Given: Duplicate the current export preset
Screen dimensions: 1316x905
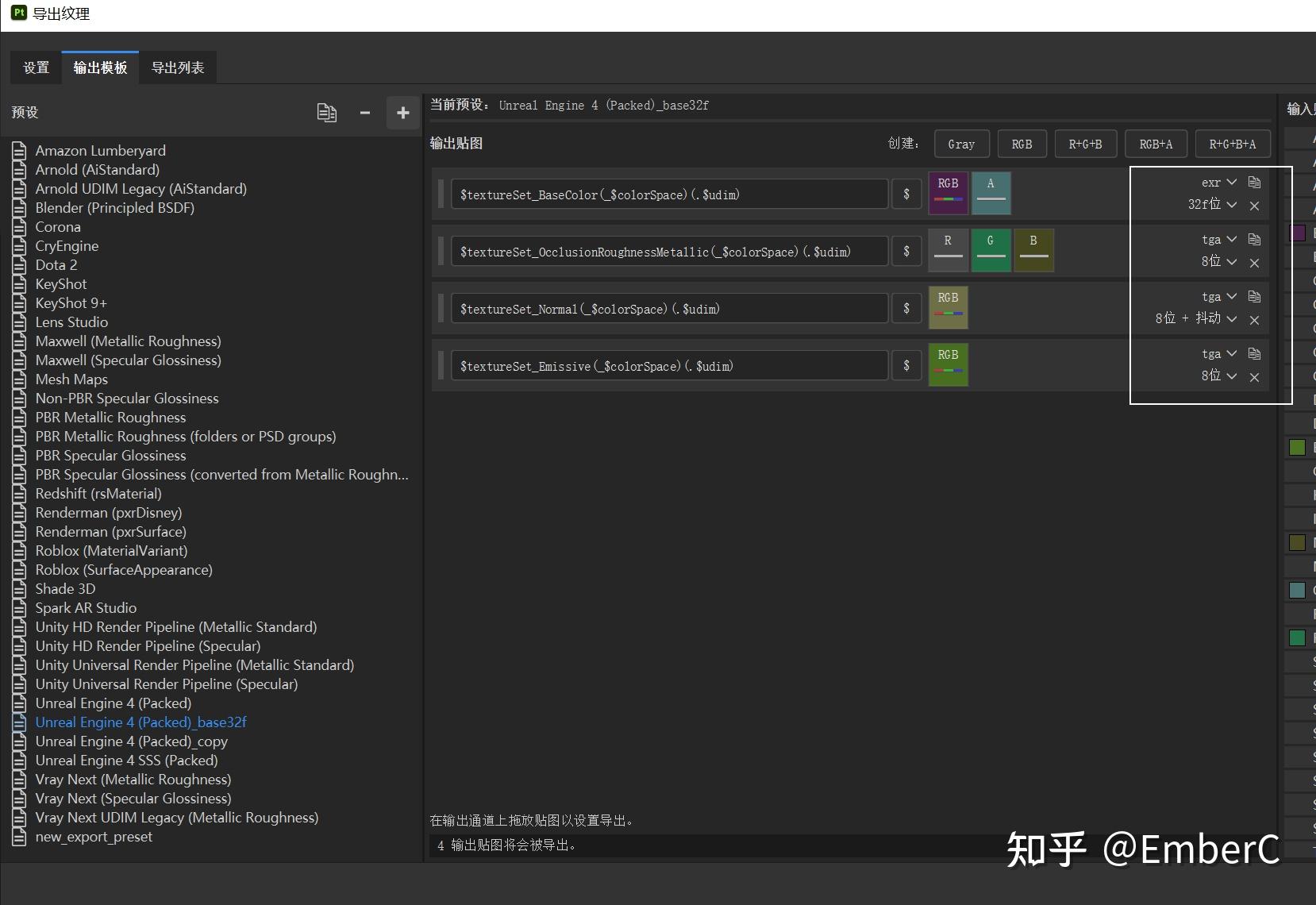Looking at the screenshot, I should [x=327, y=113].
